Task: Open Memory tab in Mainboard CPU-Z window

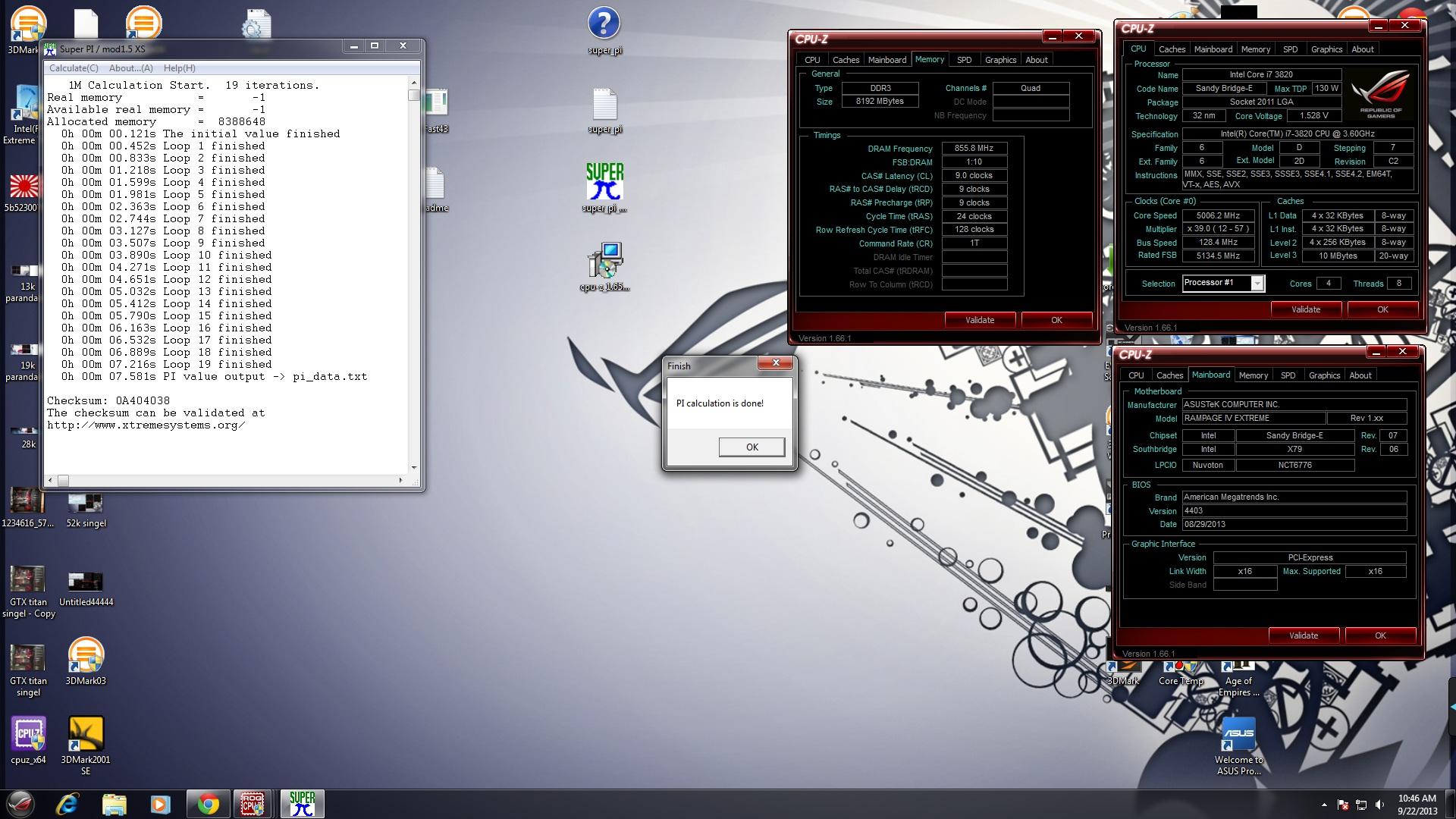Action: 1253,375
